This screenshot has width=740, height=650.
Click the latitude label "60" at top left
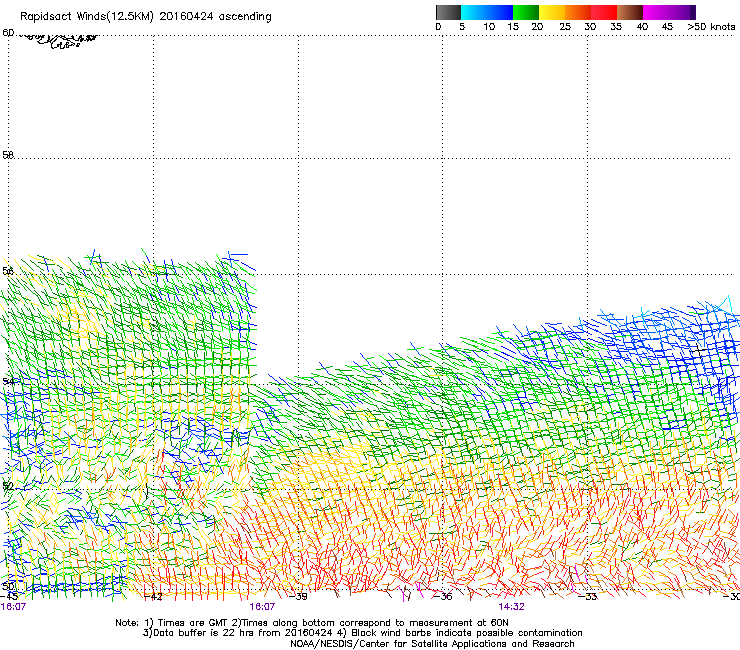(8, 33)
